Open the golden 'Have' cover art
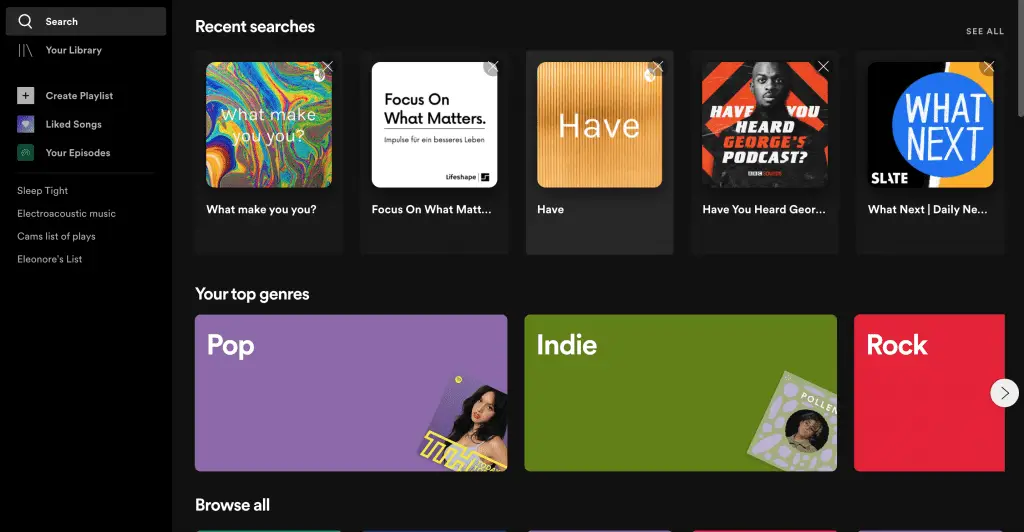 tap(600, 125)
